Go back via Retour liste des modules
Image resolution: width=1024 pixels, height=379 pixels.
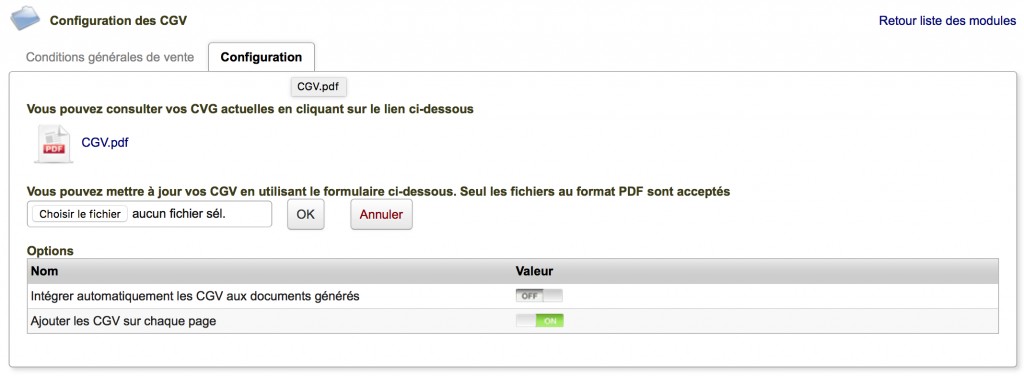pyautogui.click(x=947, y=21)
